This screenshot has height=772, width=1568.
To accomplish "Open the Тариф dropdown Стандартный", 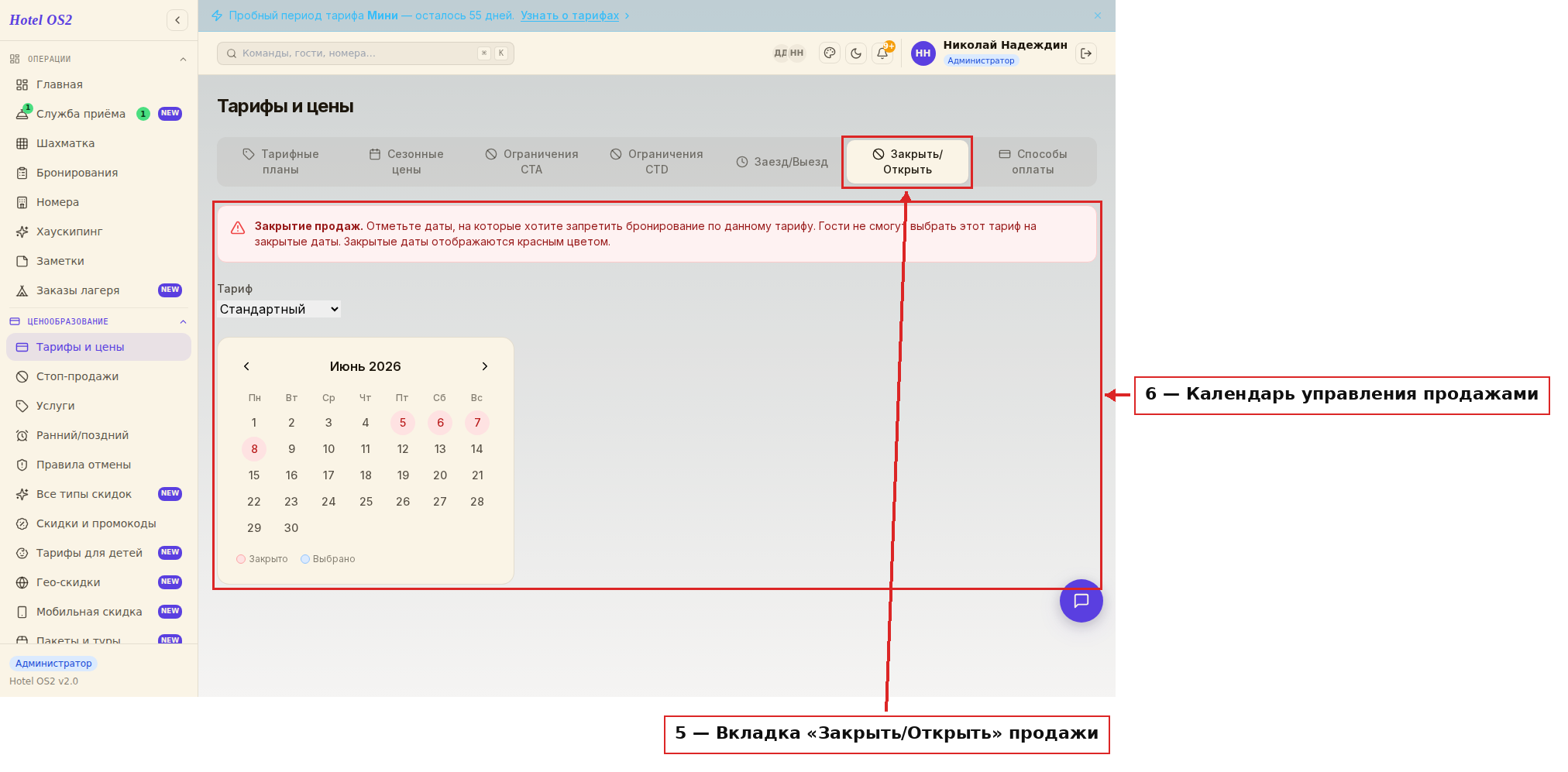I will 279,309.
